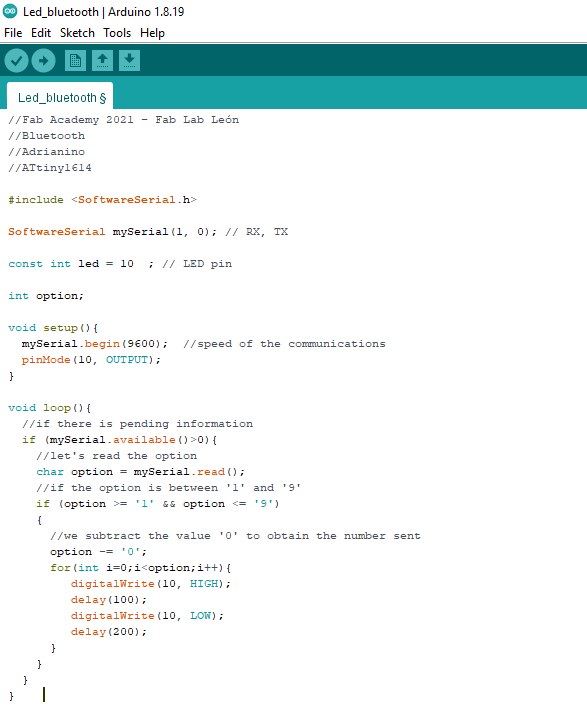The width and height of the screenshot is (587, 722).
Task: Open the Tools menu
Action: (x=117, y=33)
